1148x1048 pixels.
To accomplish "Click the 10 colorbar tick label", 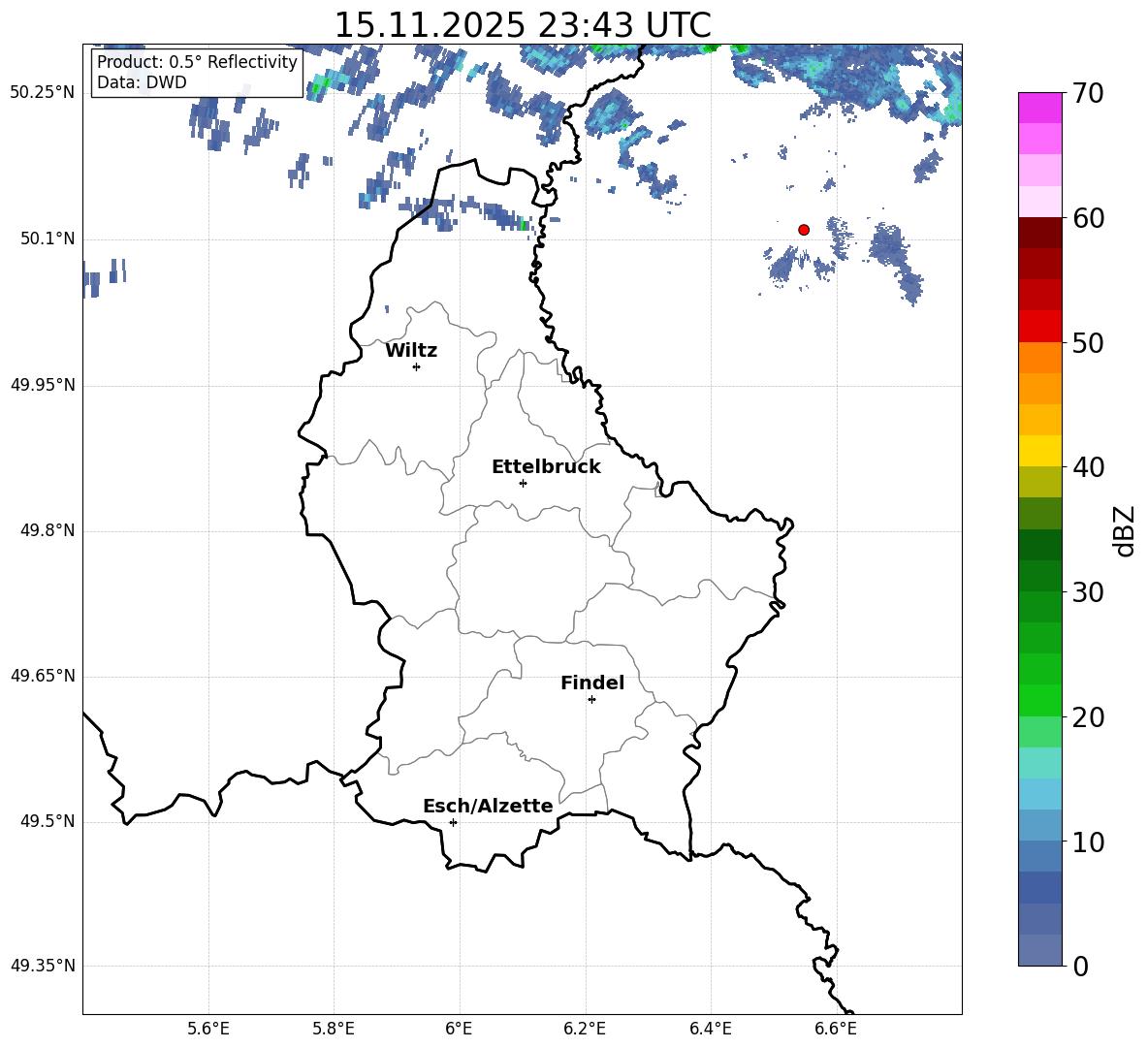I will click(x=1088, y=842).
